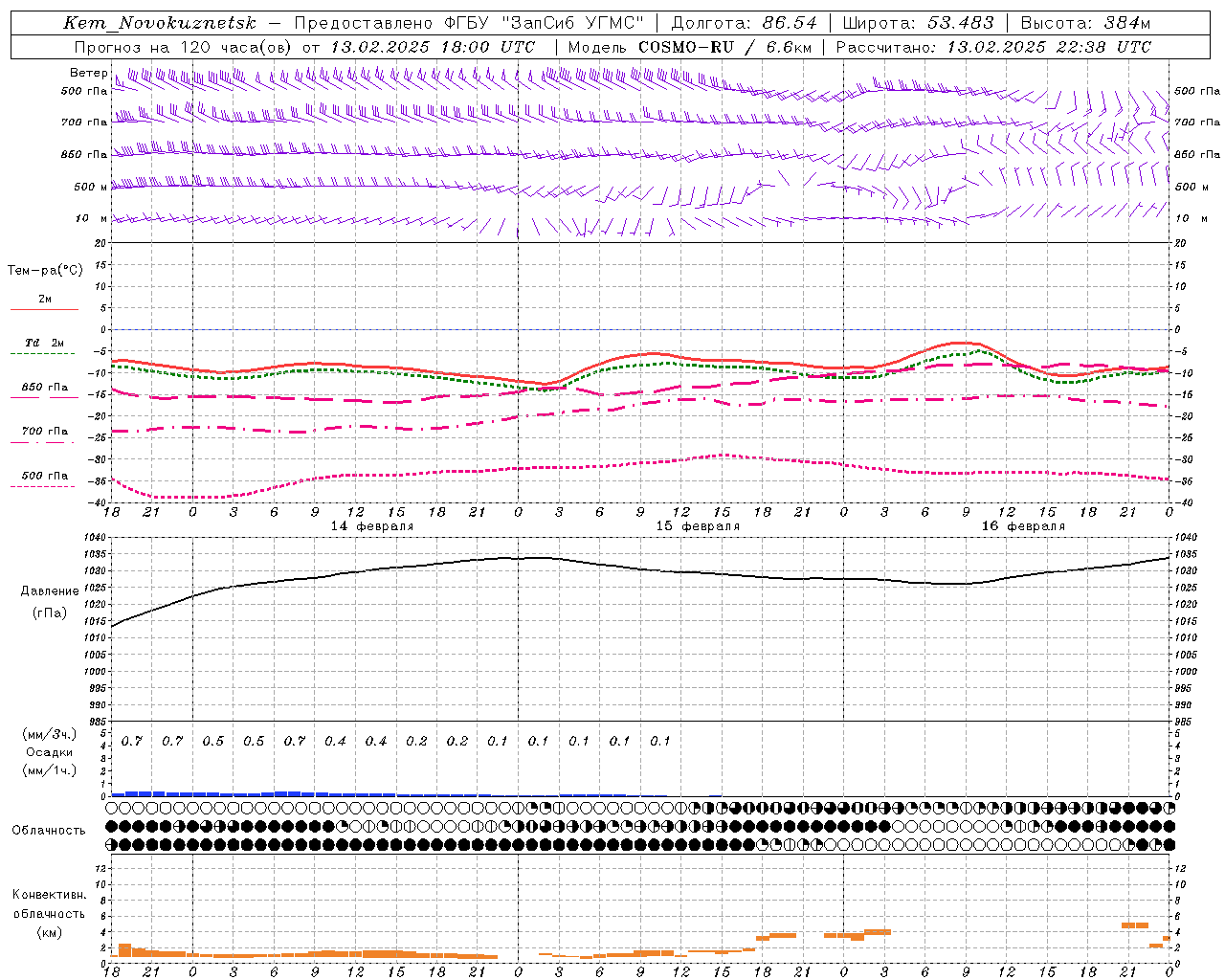Click the '500 м' wind level label on left

click(90, 188)
